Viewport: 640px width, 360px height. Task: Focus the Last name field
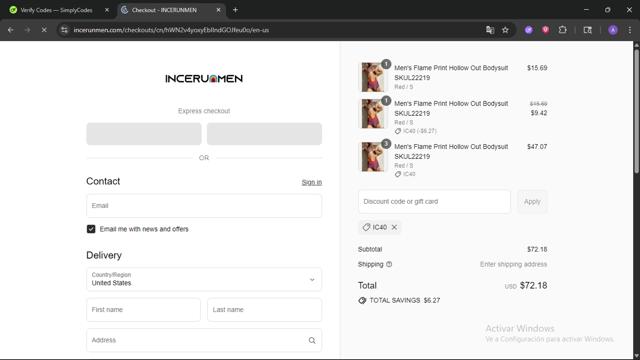pyautogui.click(x=264, y=310)
